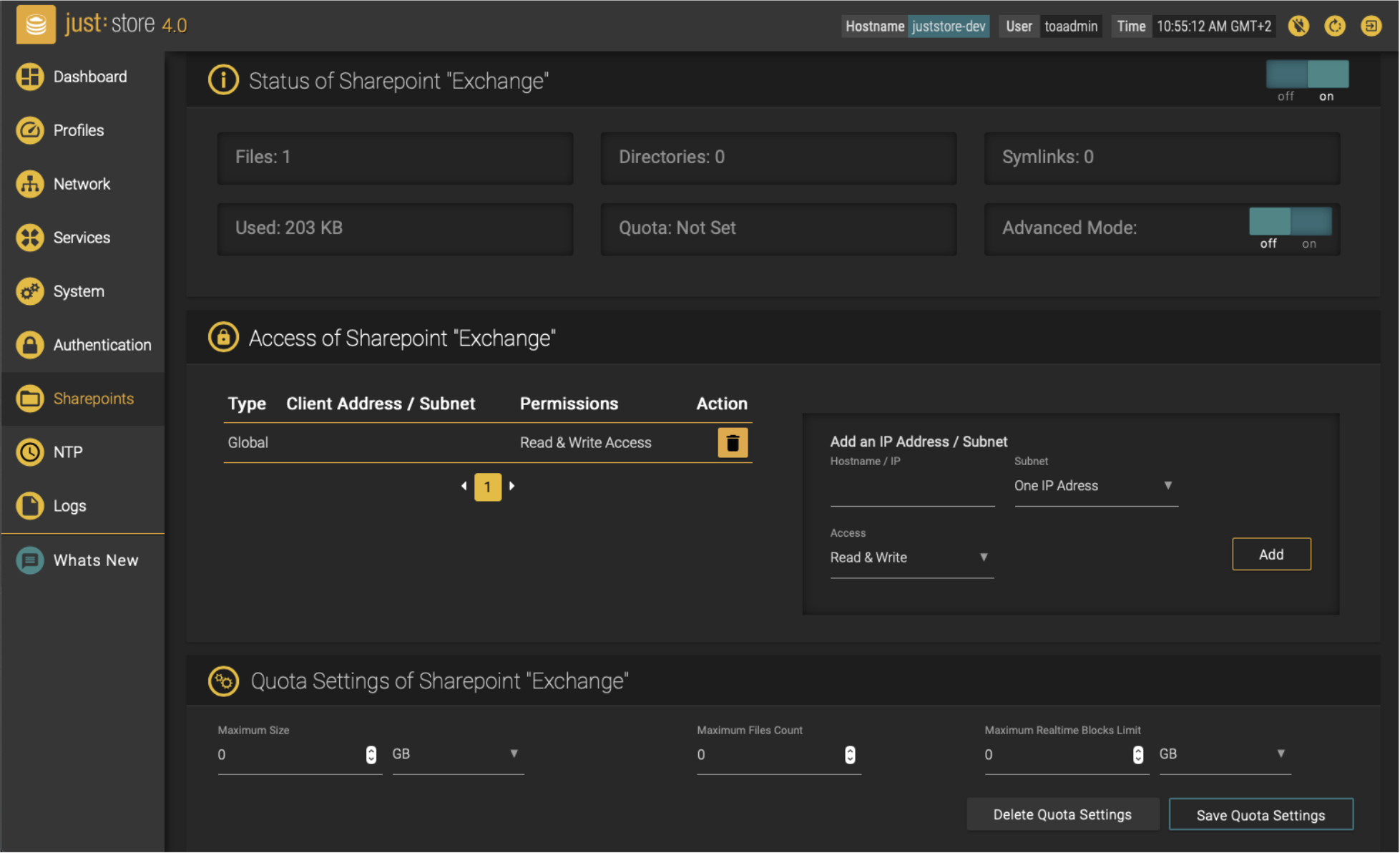
Task: Click the Logs document icon
Action: click(30, 506)
